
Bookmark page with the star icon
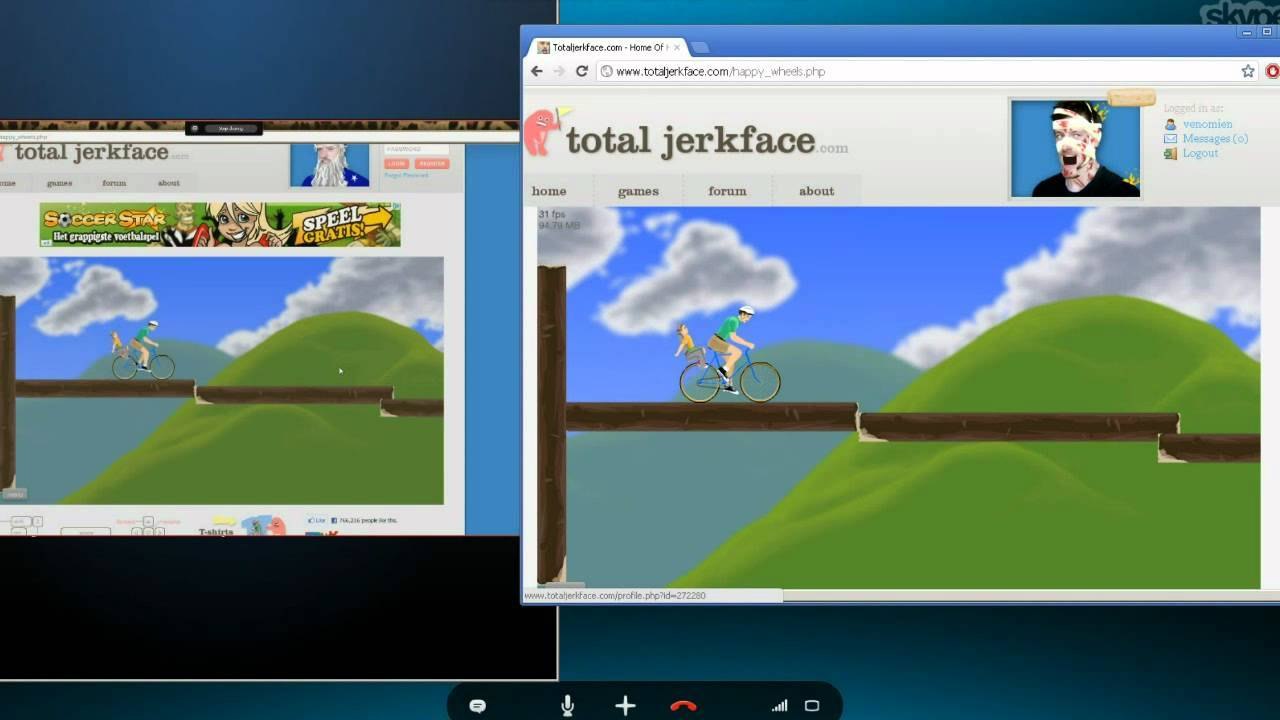(x=1248, y=71)
